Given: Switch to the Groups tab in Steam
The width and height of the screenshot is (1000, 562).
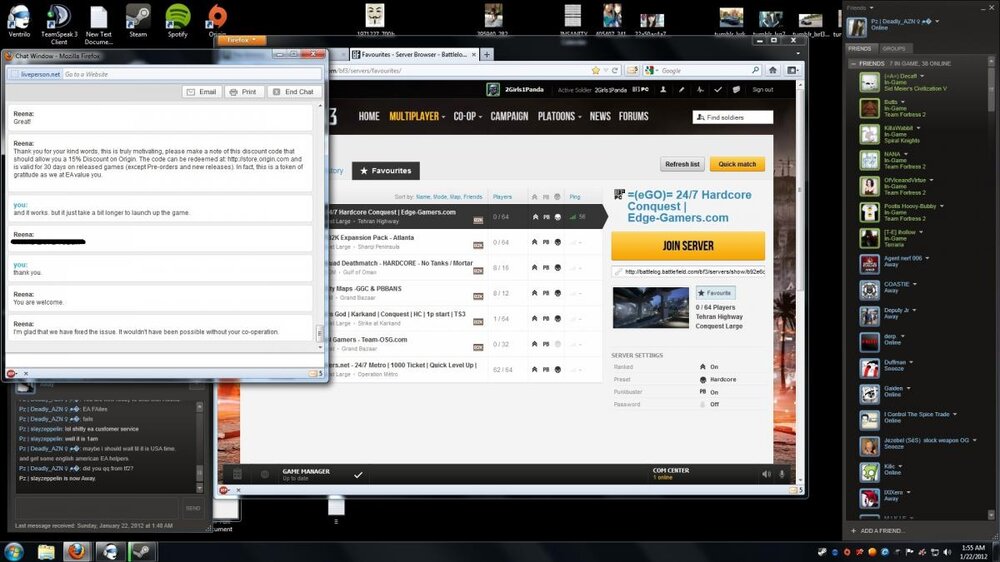Looking at the screenshot, I should pos(893,48).
